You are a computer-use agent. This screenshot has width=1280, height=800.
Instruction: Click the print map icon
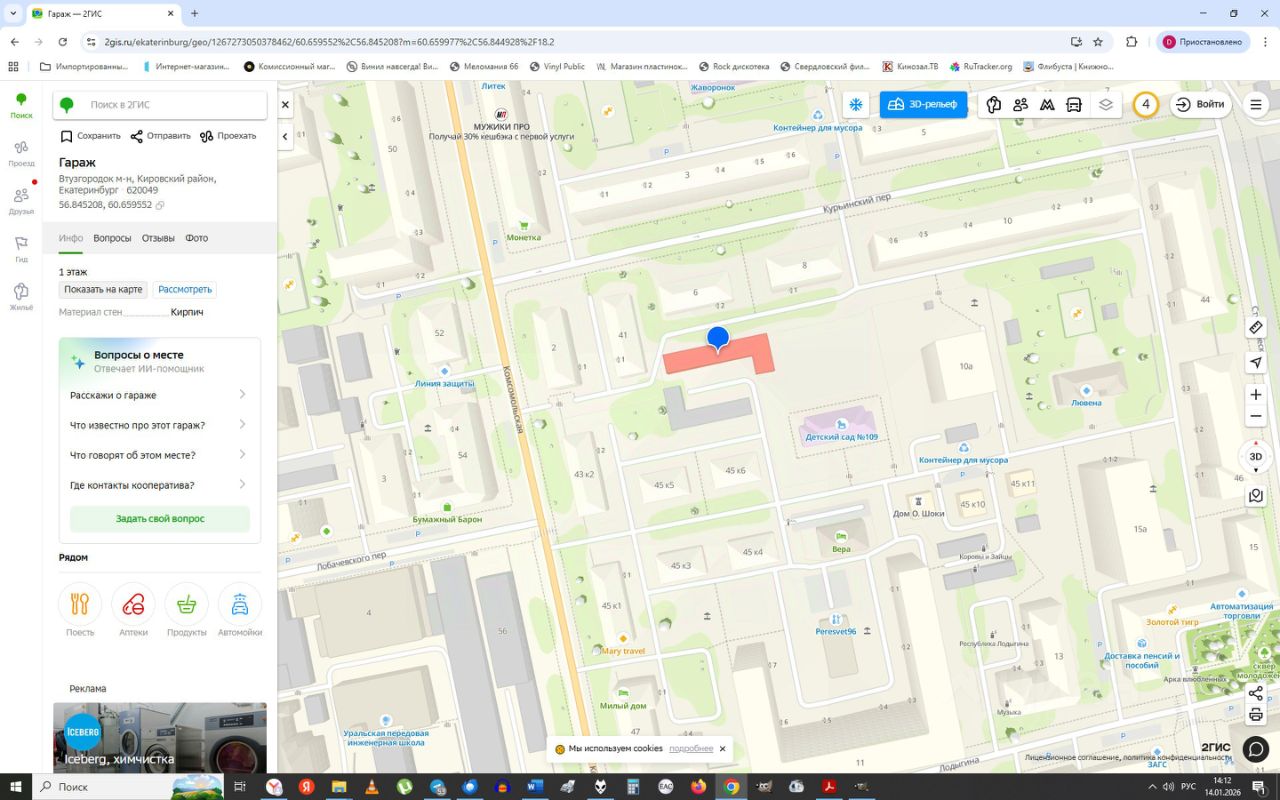tap(1256, 715)
